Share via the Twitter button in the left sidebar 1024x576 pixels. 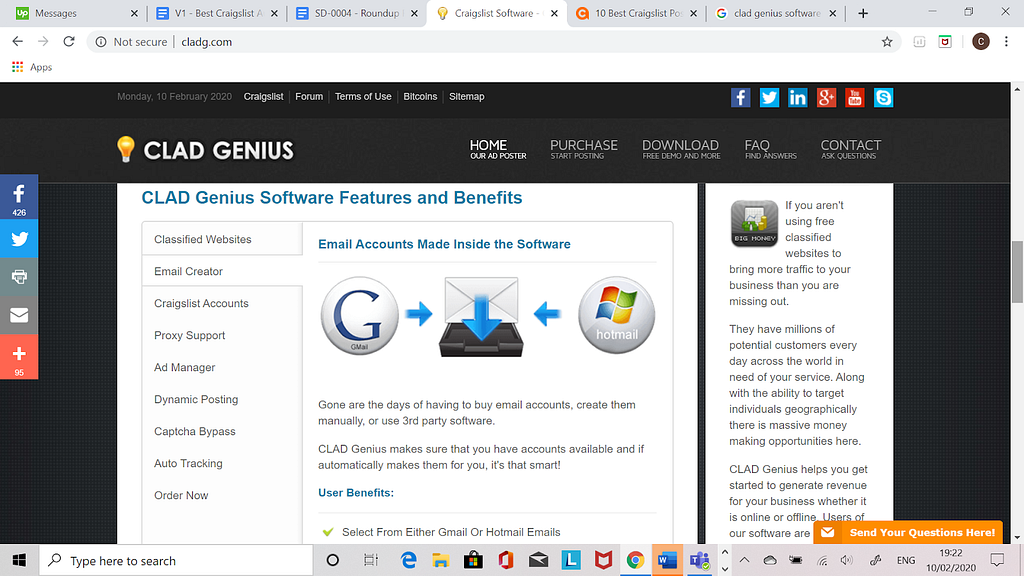tap(19, 239)
